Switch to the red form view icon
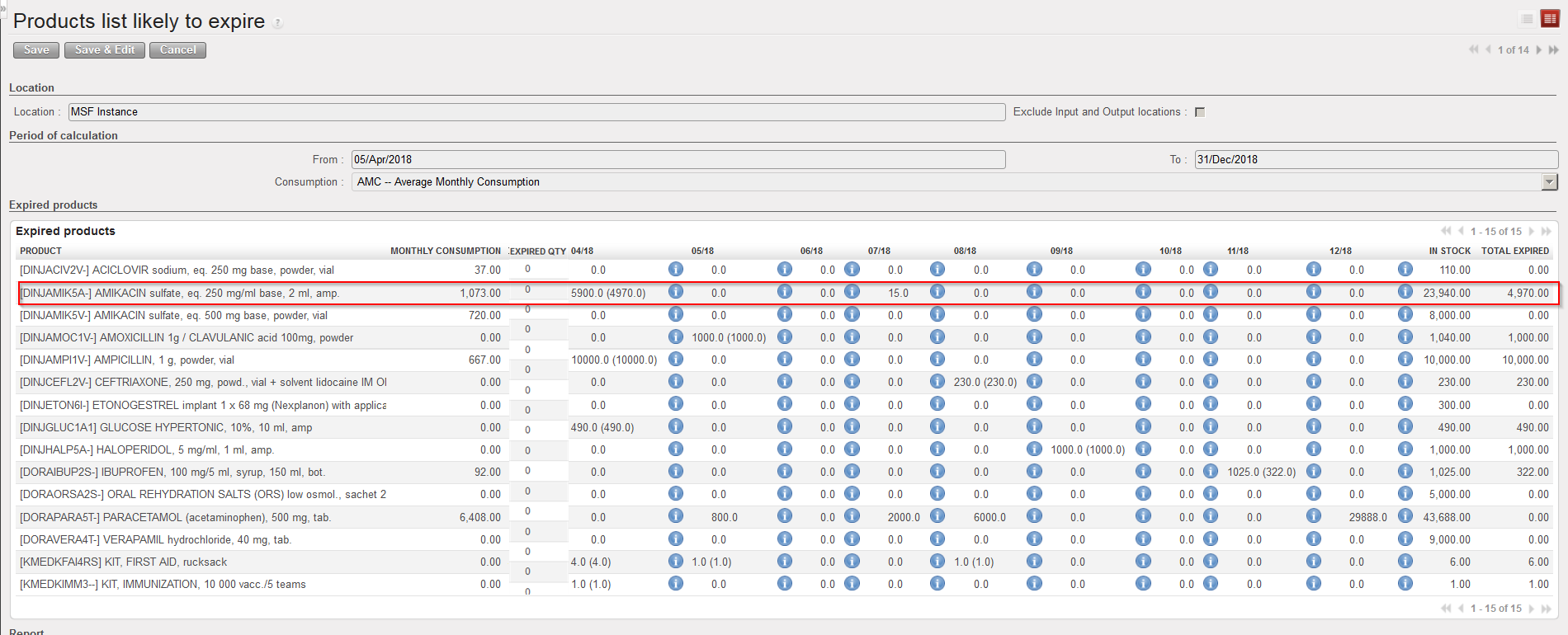Screen dimensions: 1568x635 (x=1550, y=19)
